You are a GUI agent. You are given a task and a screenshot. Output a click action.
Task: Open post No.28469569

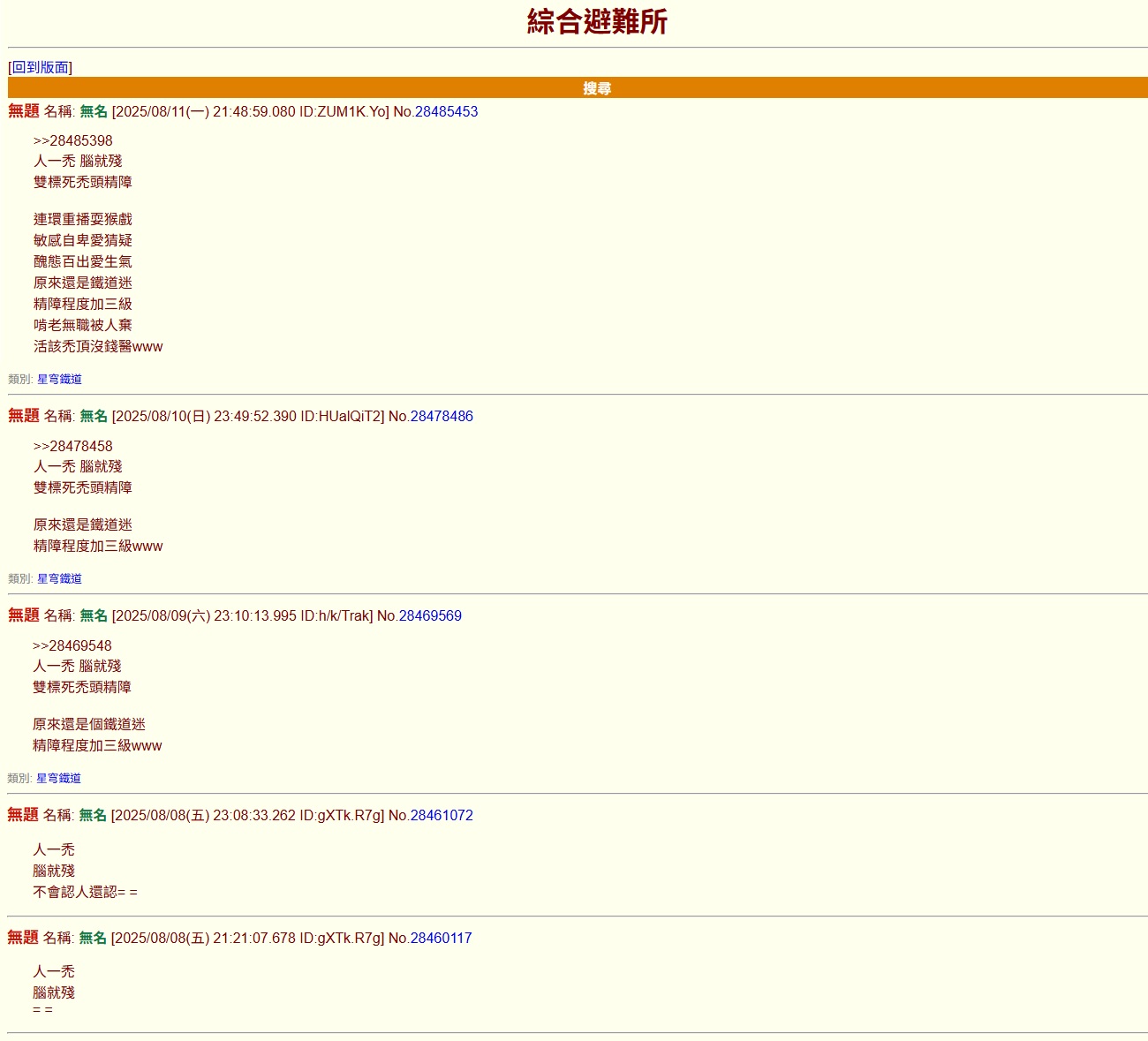coord(430,615)
